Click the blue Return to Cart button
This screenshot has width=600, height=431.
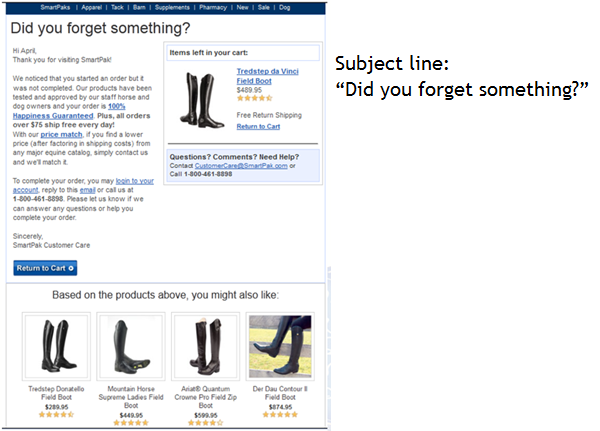pos(45,268)
